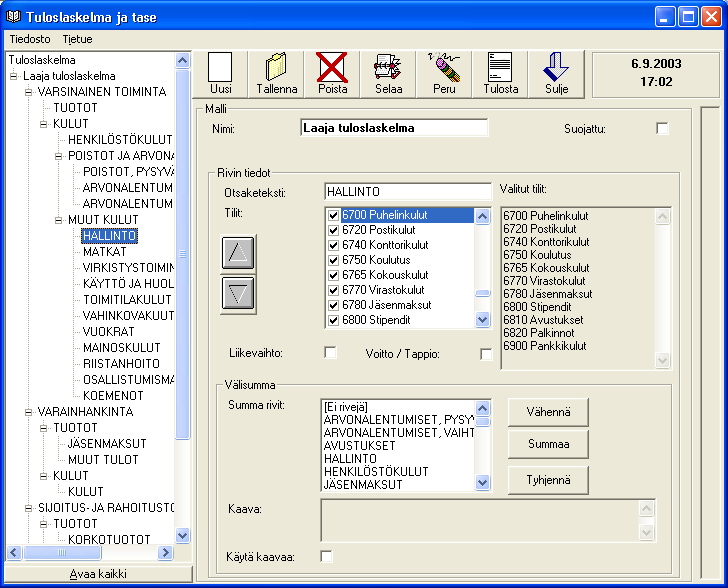Uncheck 6740 Konttorikulut account
The width and height of the screenshot is (728, 588).
tap(333, 245)
